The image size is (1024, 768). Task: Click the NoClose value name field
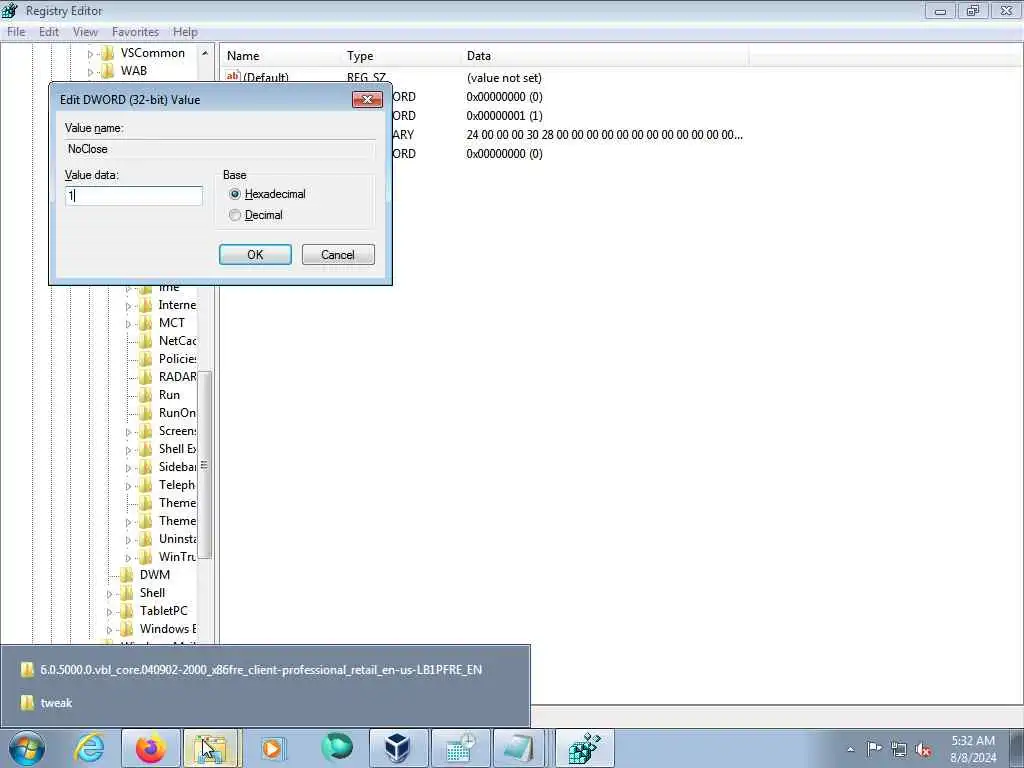click(x=220, y=149)
